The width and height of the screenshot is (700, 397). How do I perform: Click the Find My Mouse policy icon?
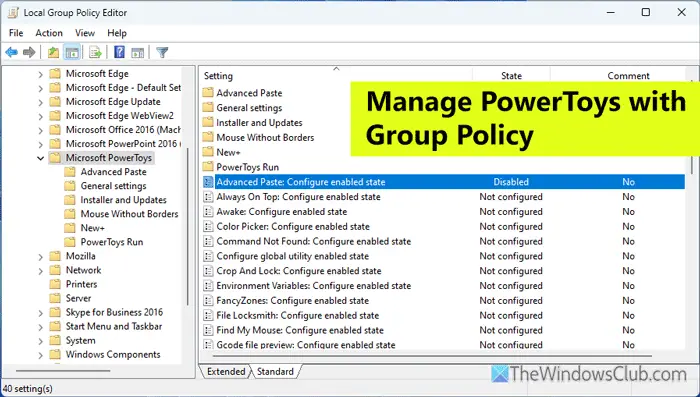(x=208, y=330)
